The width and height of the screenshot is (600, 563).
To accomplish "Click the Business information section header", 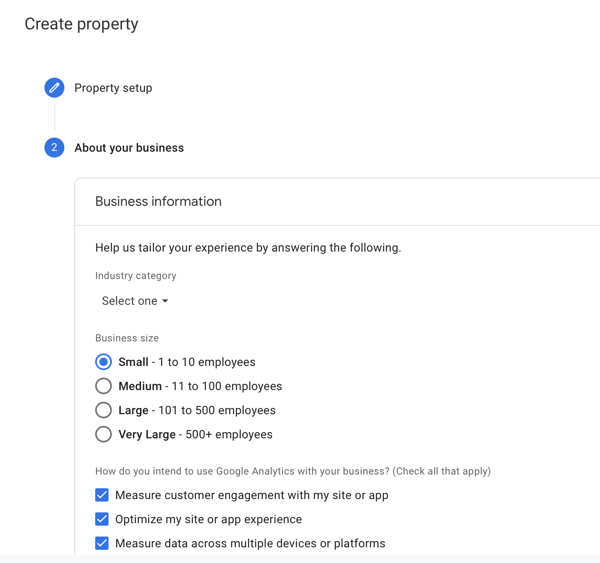I will coord(158,201).
